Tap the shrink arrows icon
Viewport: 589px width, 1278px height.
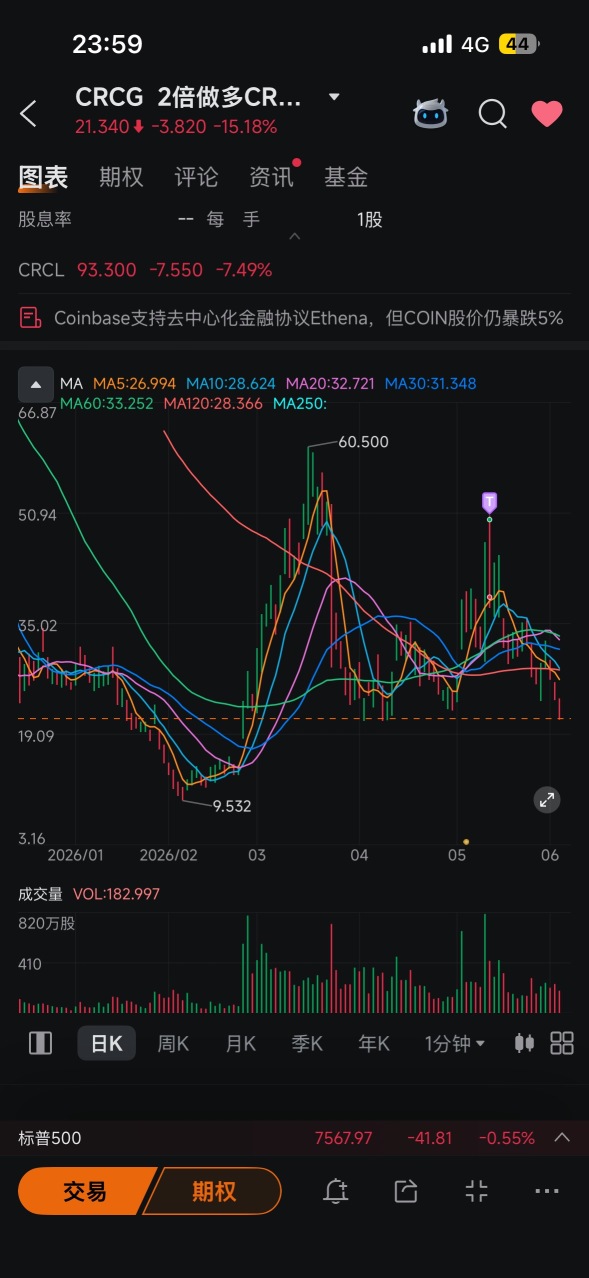click(477, 1191)
